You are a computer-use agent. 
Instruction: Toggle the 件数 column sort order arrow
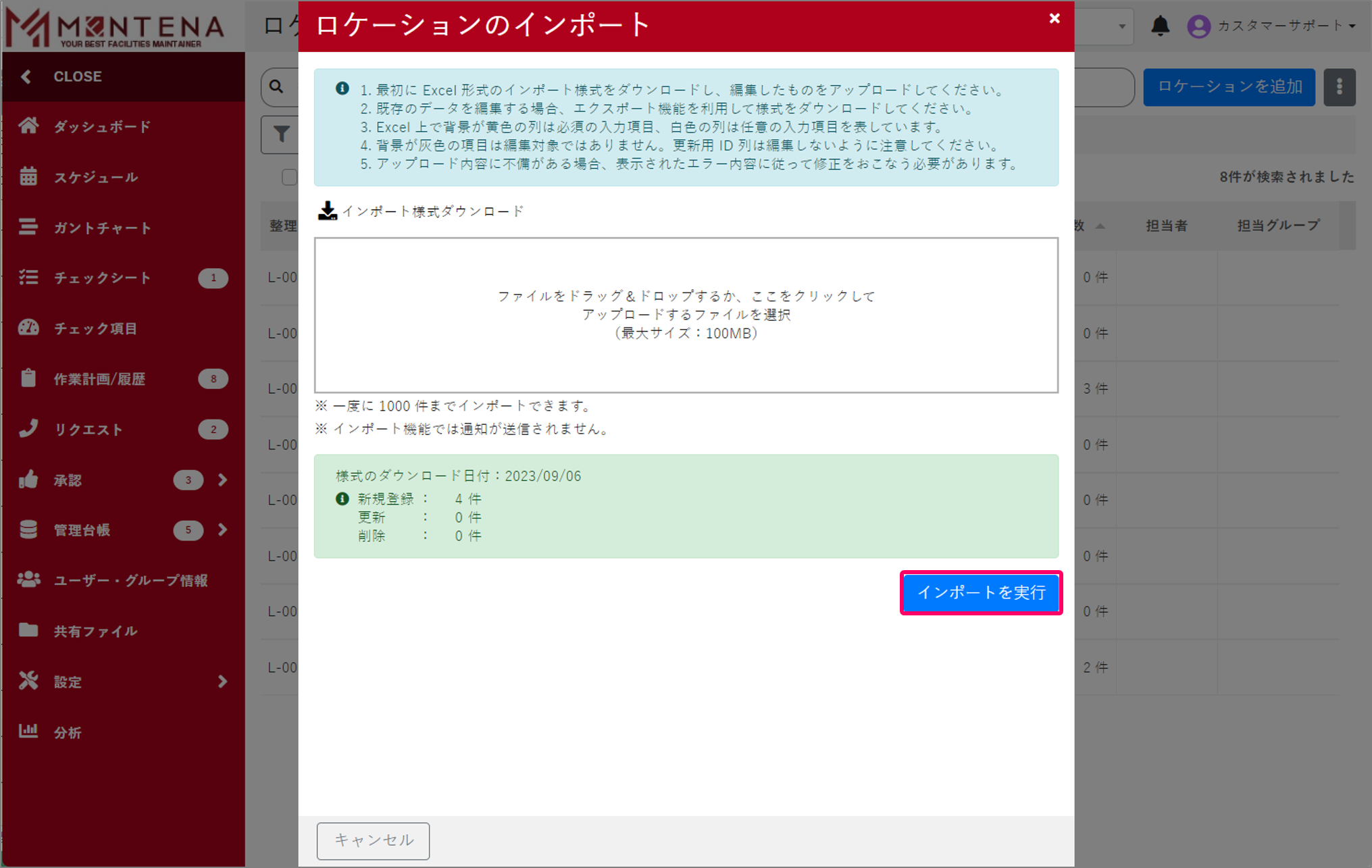pos(1099,226)
